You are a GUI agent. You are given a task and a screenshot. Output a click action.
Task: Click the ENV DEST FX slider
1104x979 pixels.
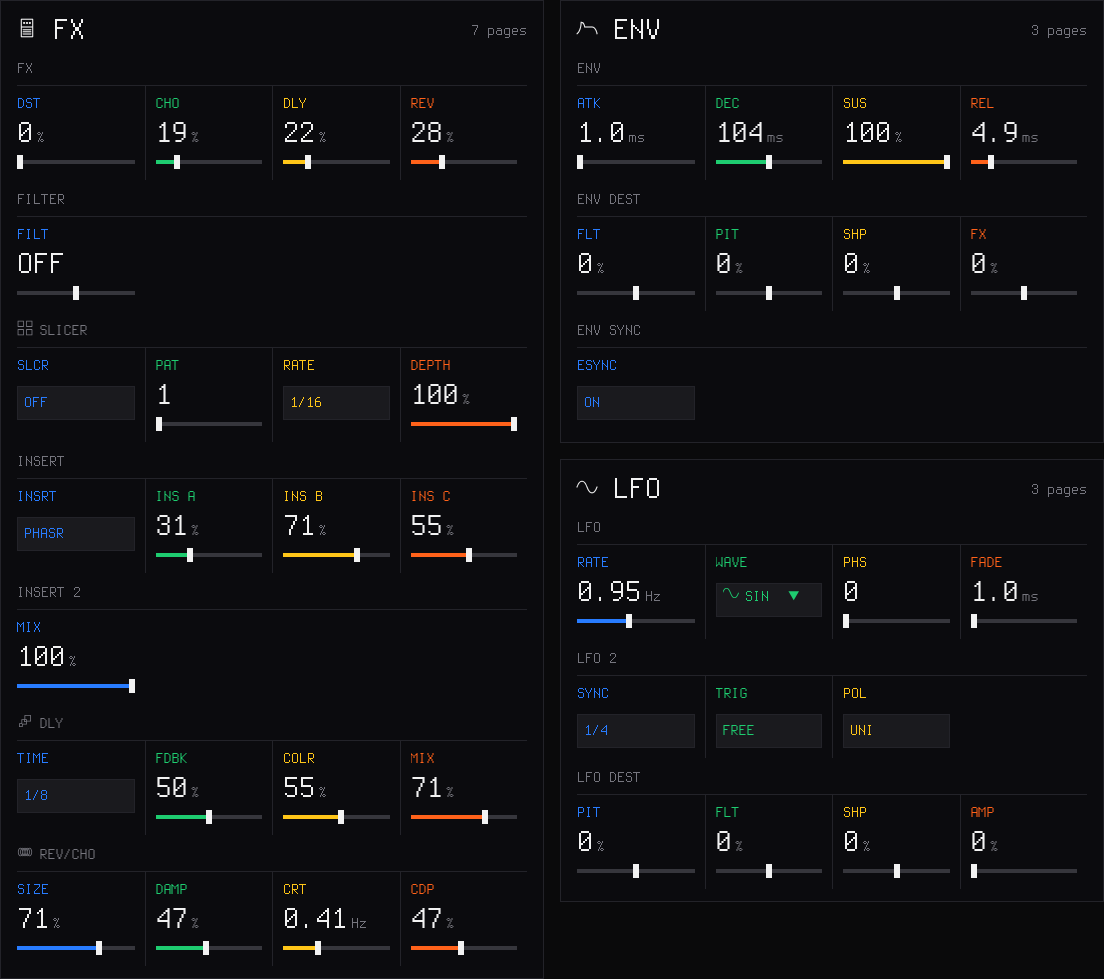pyautogui.click(x=1023, y=293)
